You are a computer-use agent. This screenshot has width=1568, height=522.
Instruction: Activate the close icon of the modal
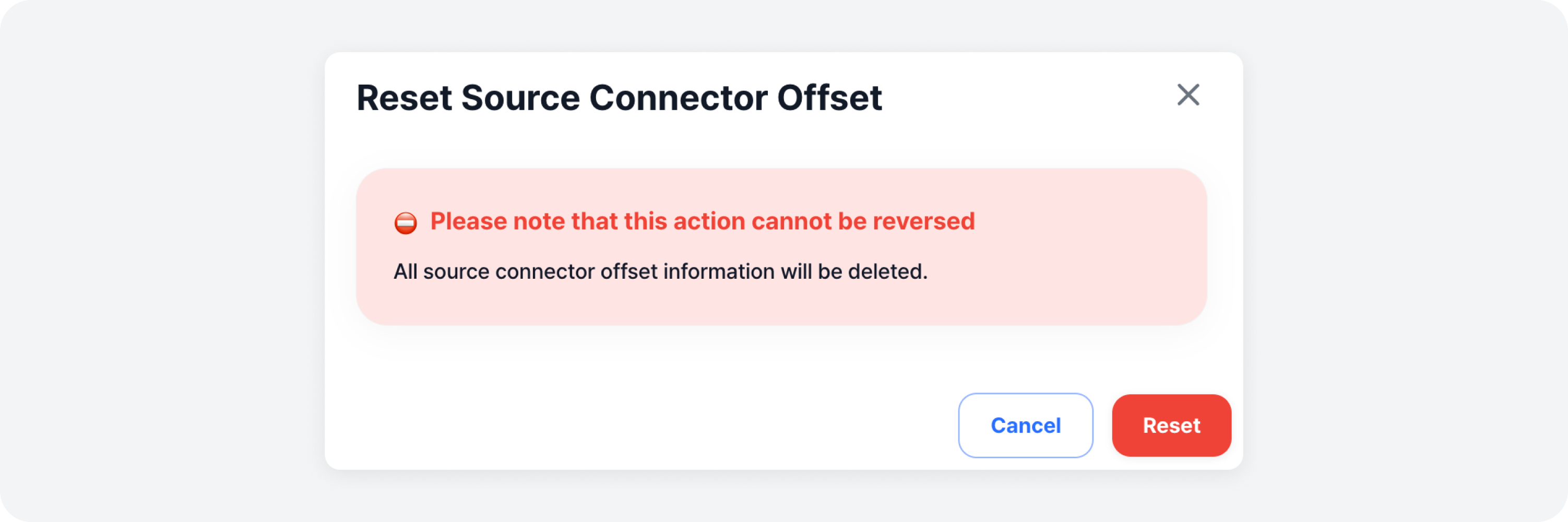1187,95
